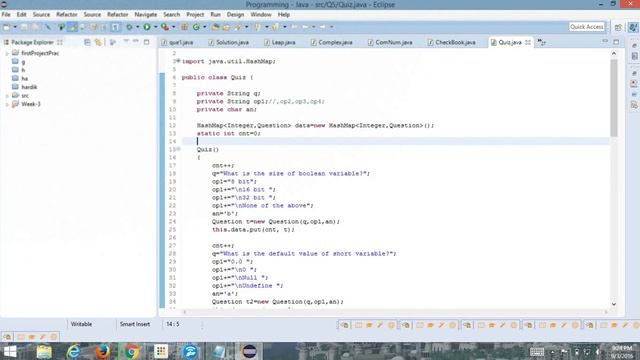
Task: Click the Writable status bar entry
Action: coord(81,324)
